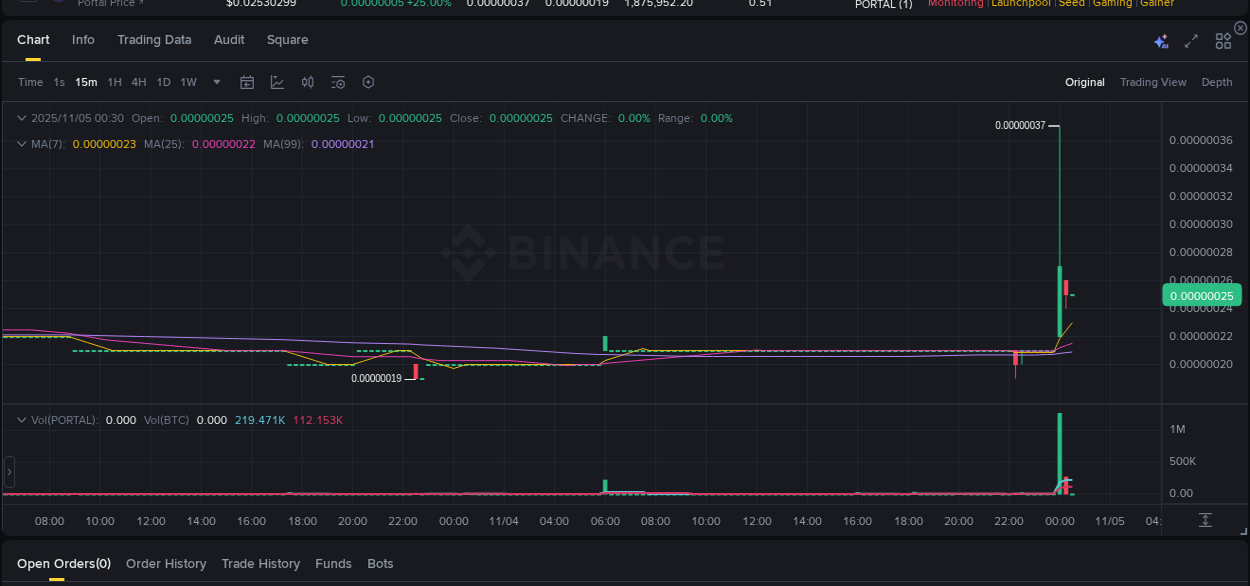Select the 1s timeframe
This screenshot has width=1250, height=586.
(58, 82)
